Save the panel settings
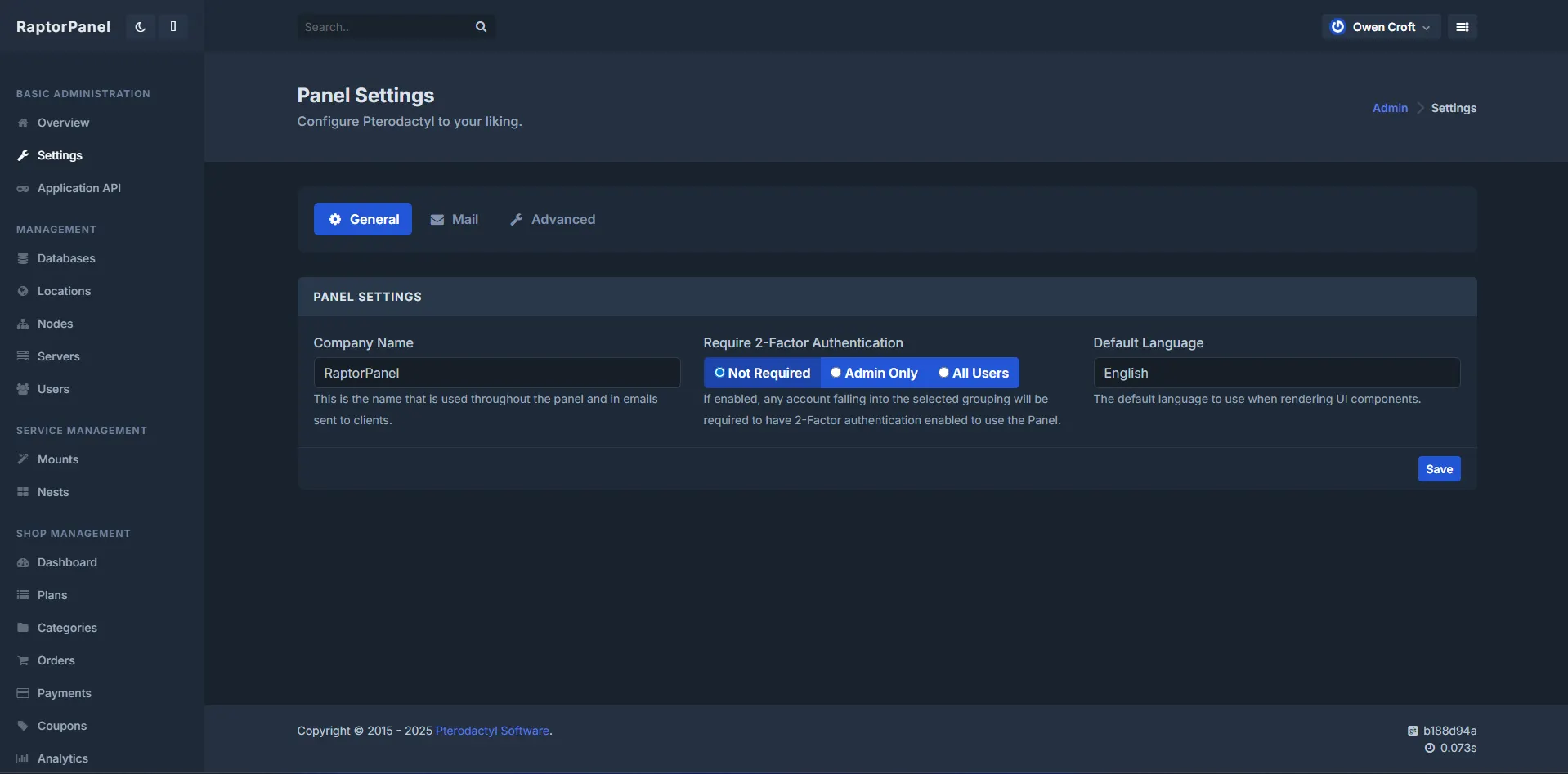This screenshot has height=774, width=1568. tap(1439, 469)
